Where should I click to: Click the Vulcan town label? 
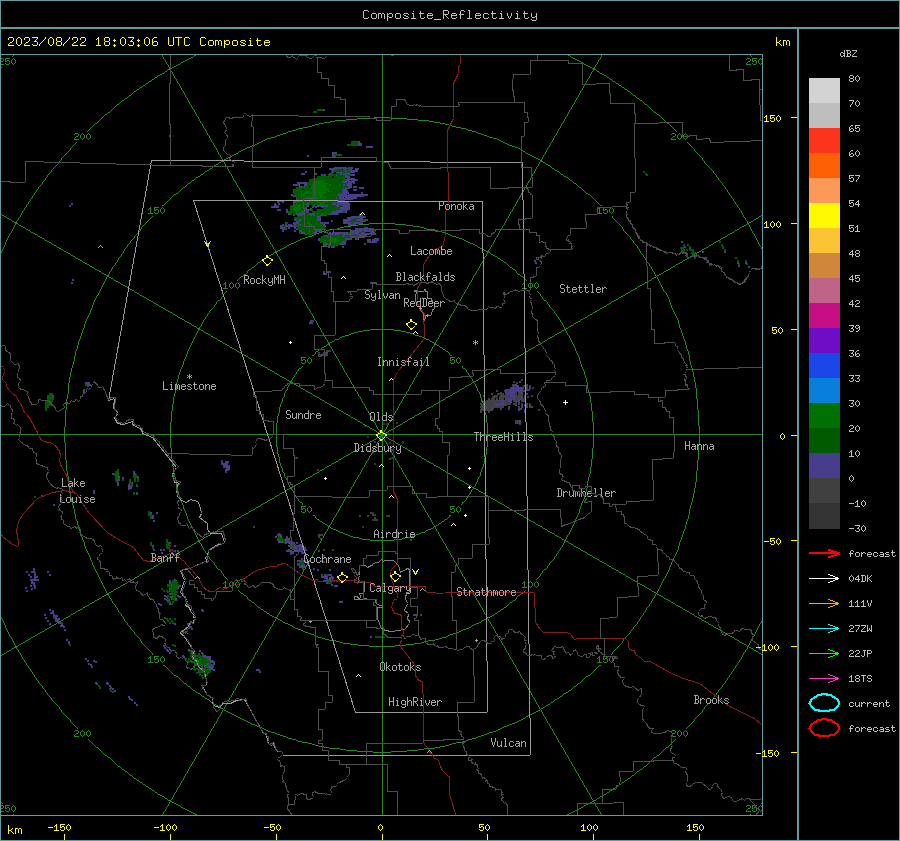point(508,743)
